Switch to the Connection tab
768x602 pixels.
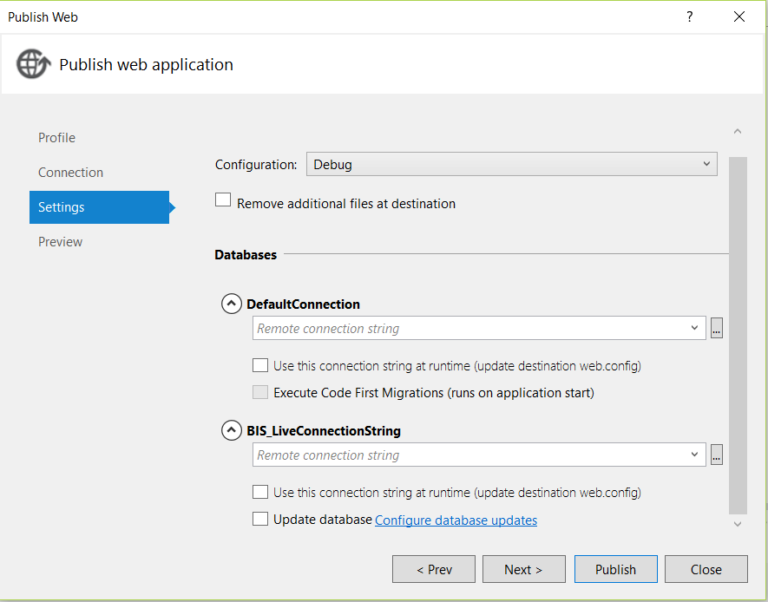[x=71, y=172]
